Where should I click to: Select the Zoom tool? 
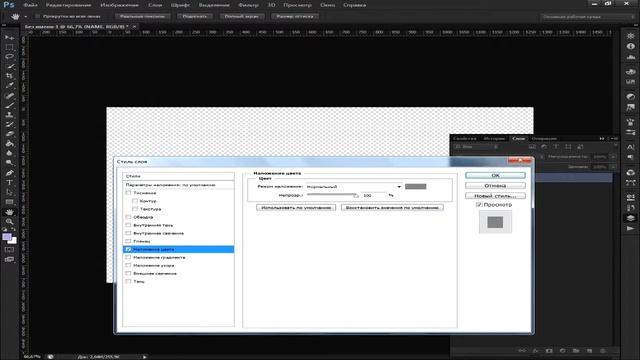pyautogui.click(x=9, y=222)
